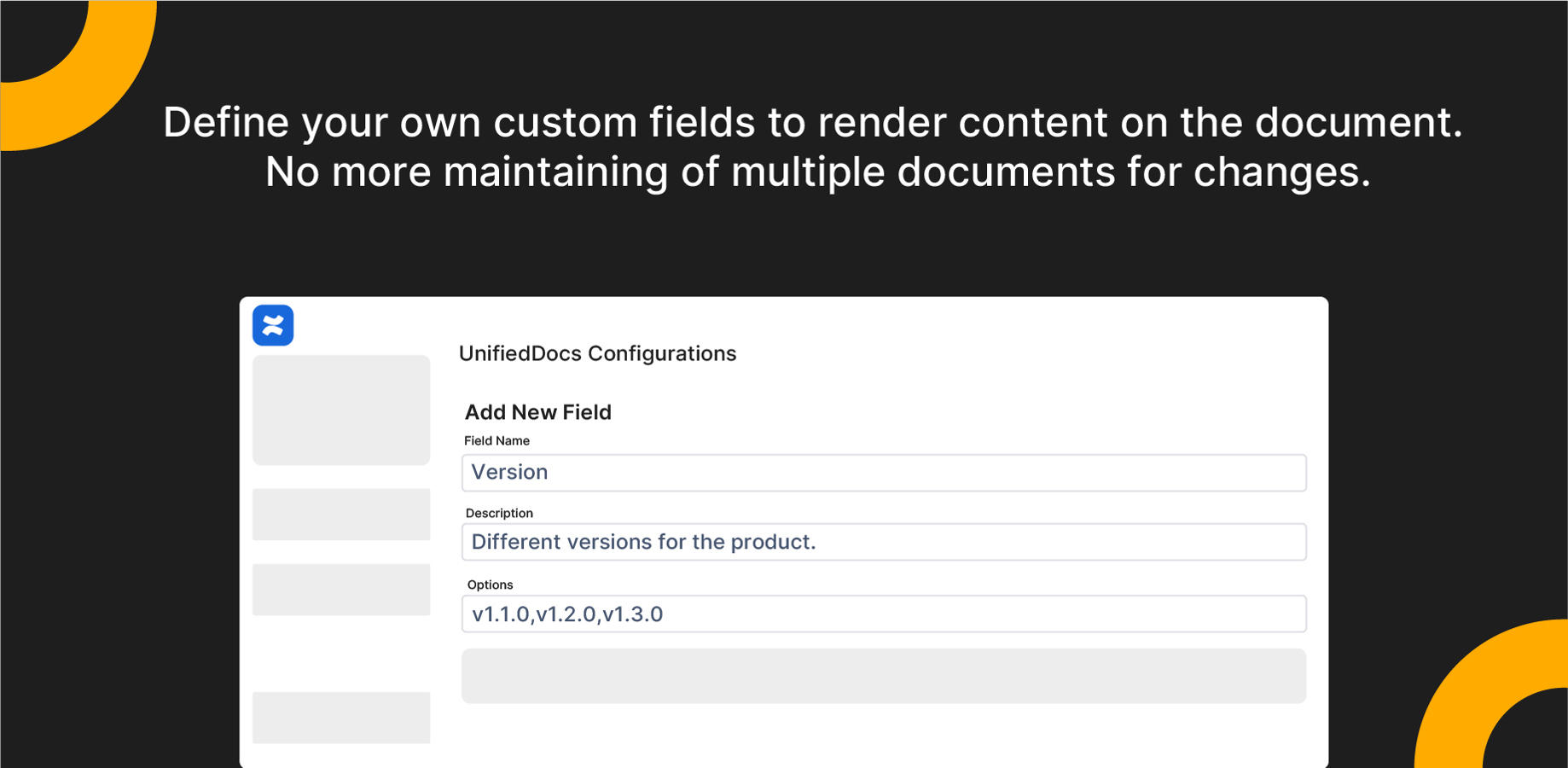Click Different versions for the product text
Viewport: 1568px width, 768px height.
pos(644,542)
